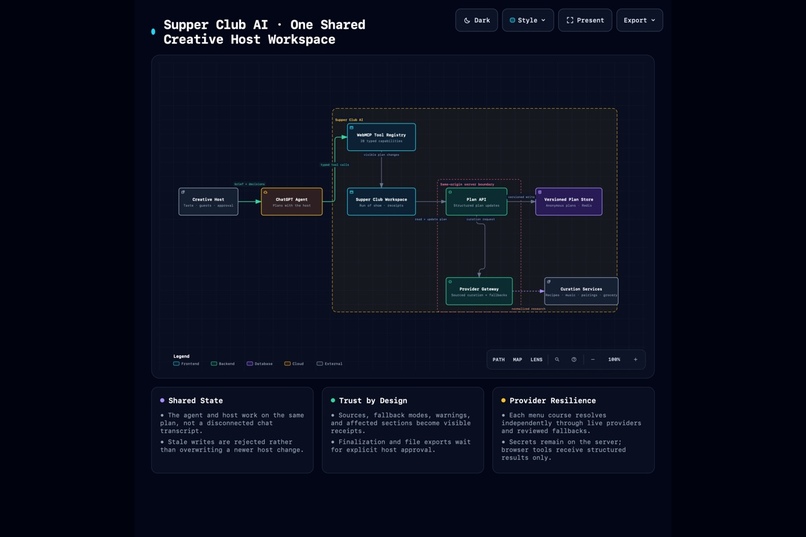This screenshot has width=806, height=537.
Task: Click the Cloud legend swatch
Action: coord(287,363)
